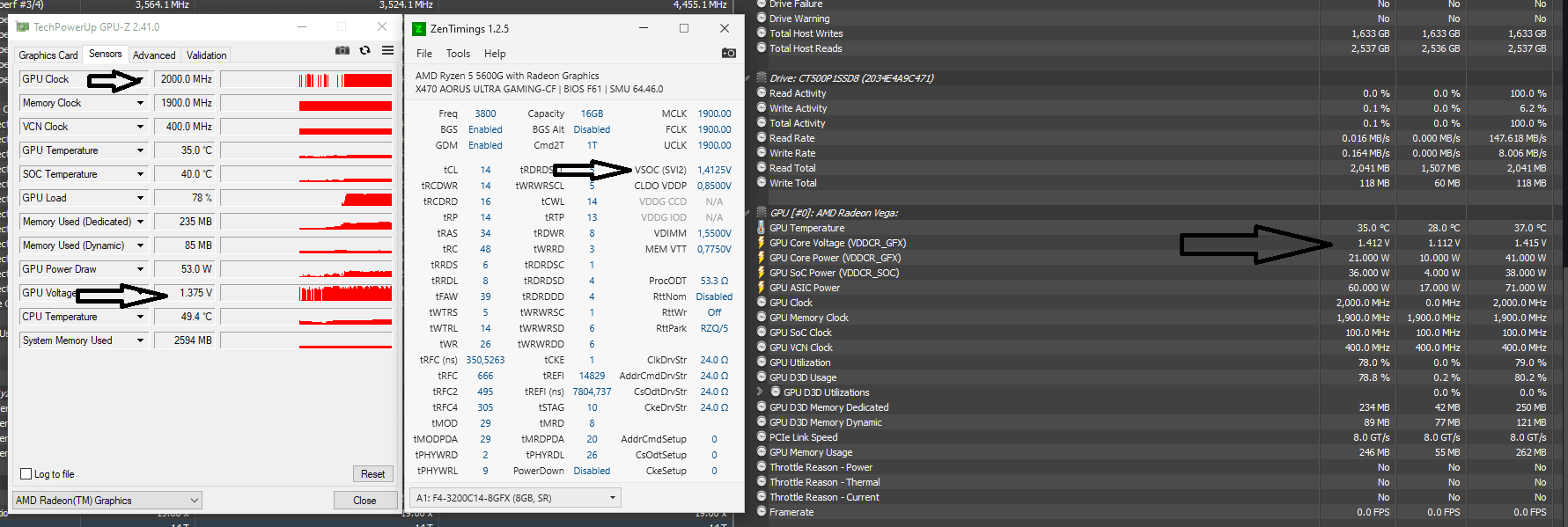The height and width of the screenshot is (527, 1568).
Task: Expand the GPU D3D Utilizations tree node
Action: point(761,392)
